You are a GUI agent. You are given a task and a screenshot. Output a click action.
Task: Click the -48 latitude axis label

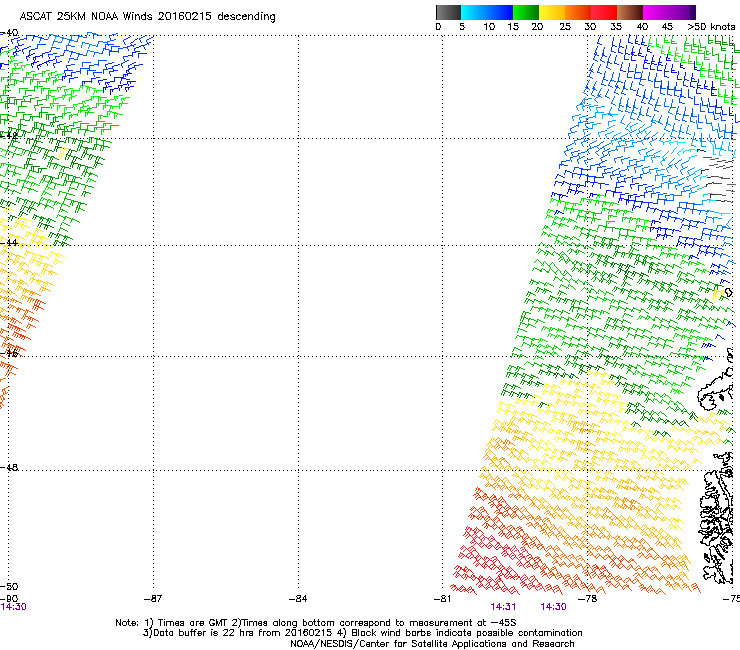(x=9, y=467)
